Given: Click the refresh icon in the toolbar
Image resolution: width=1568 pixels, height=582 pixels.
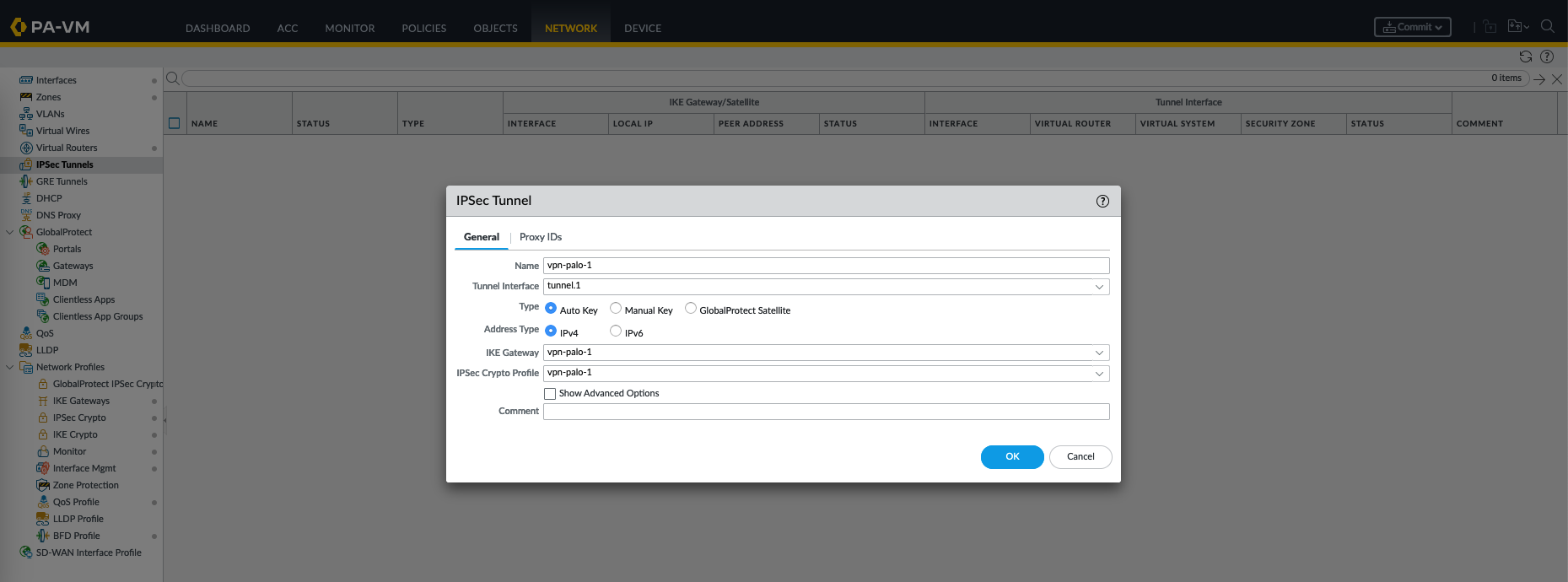Looking at the screenshot, I should coord(1525,57).
